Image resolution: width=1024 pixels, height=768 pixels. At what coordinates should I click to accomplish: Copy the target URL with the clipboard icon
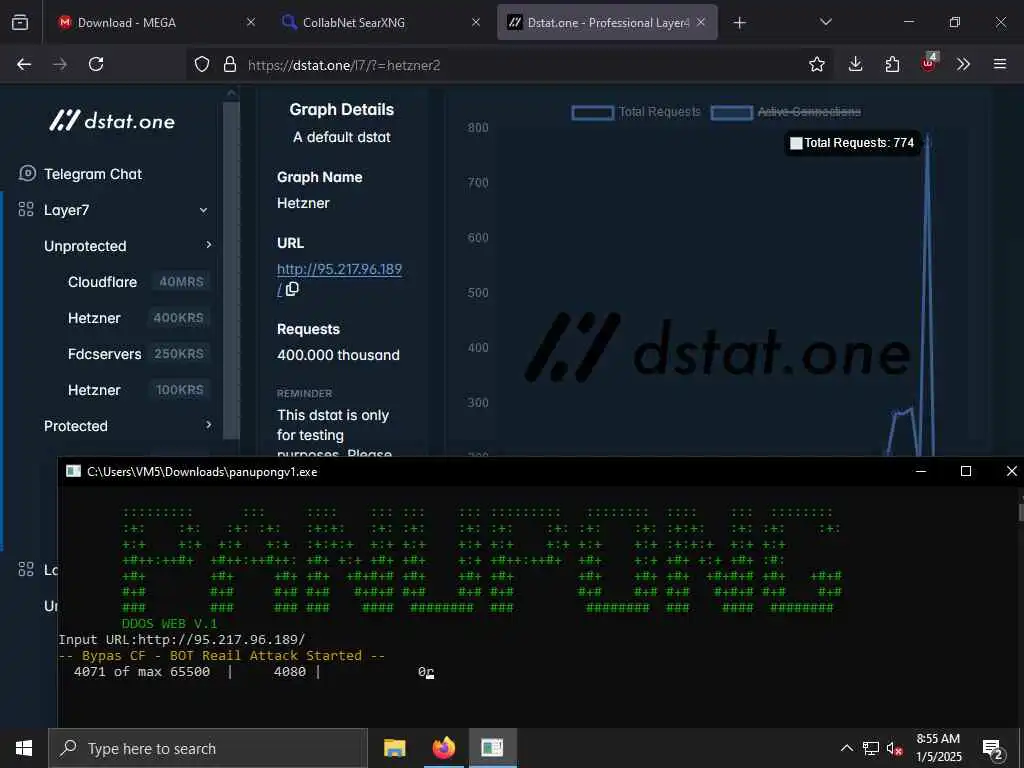(292, 289)
